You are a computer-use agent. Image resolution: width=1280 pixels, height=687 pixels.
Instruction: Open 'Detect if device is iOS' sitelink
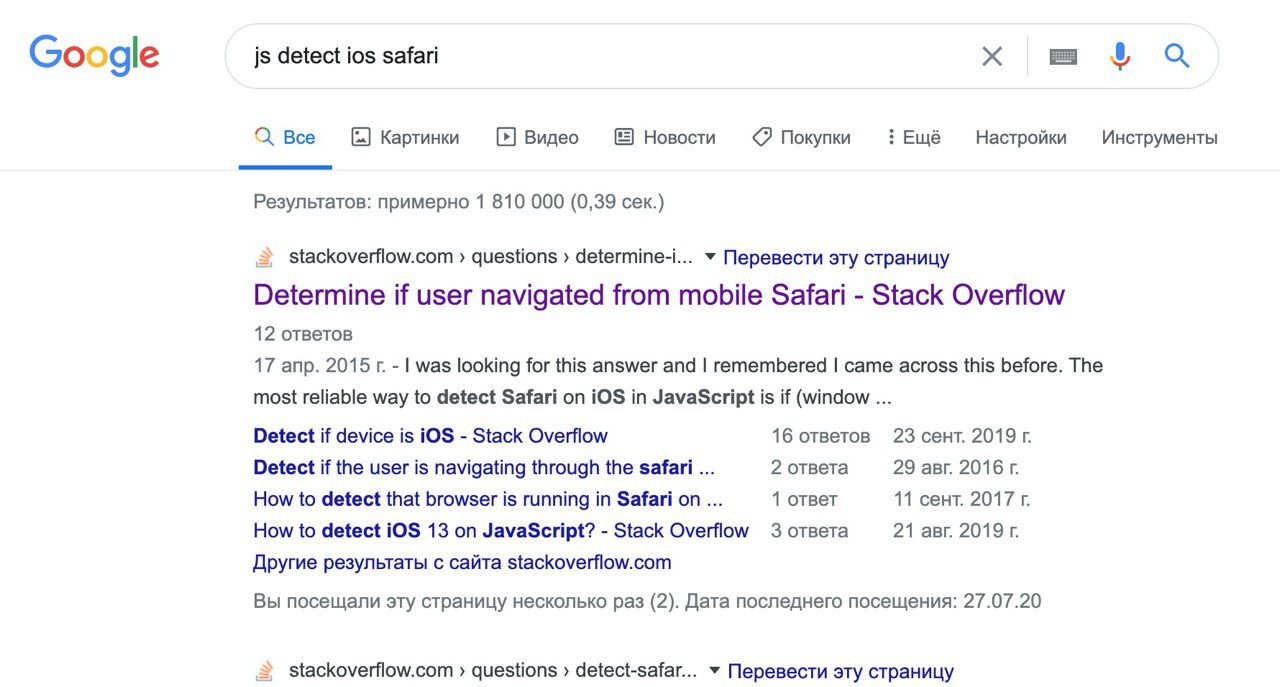point(430,436)
